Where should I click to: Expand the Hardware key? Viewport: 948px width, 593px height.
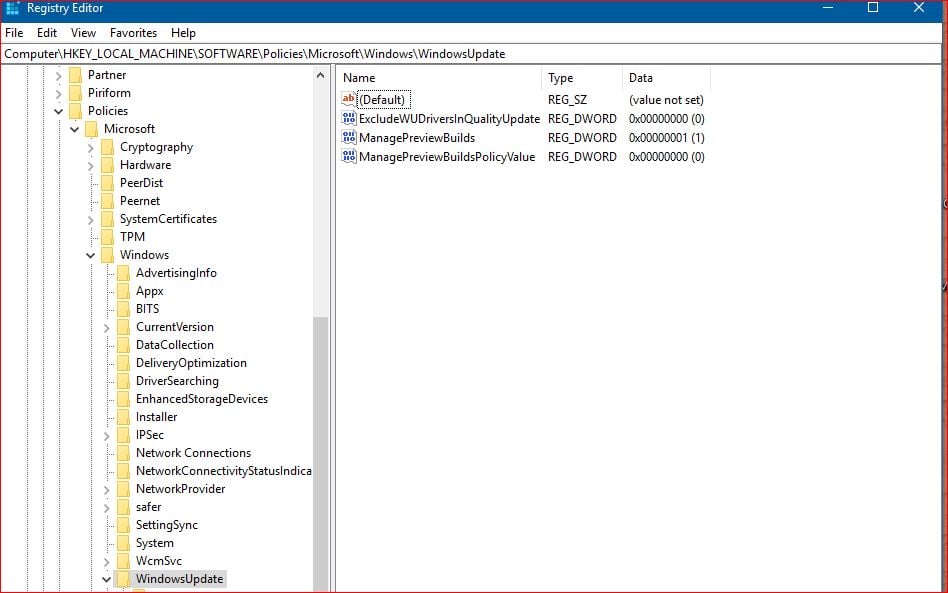[91, 166]
